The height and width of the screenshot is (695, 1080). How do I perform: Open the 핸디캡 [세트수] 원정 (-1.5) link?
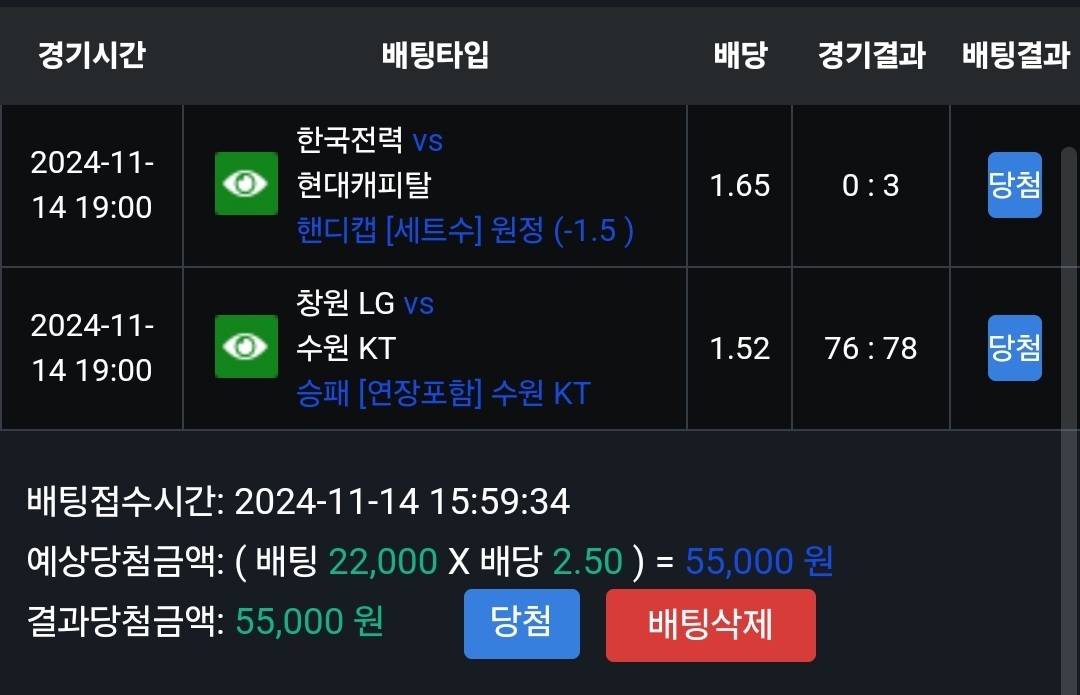465,231
